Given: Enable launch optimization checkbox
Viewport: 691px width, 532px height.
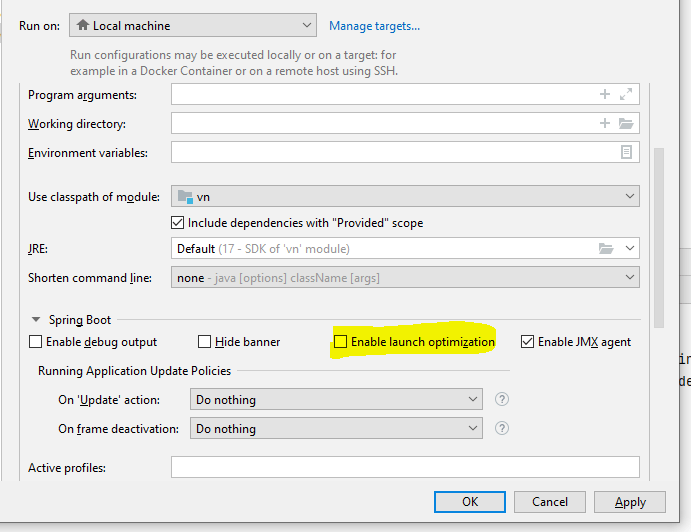Looking at the screenshot, I should pos(340,342).
